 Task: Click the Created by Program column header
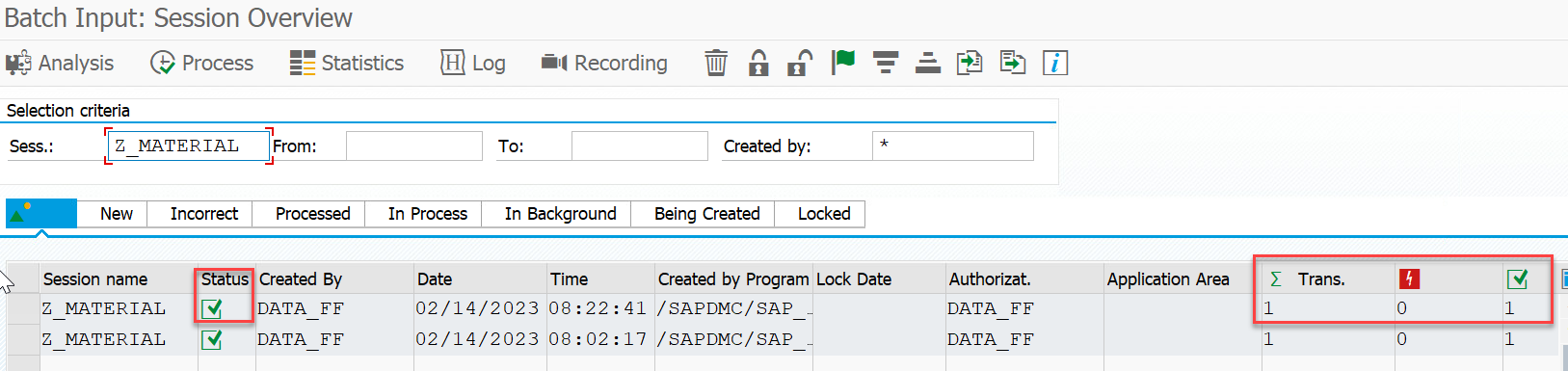pyautogui.click(x=733, y=279)
